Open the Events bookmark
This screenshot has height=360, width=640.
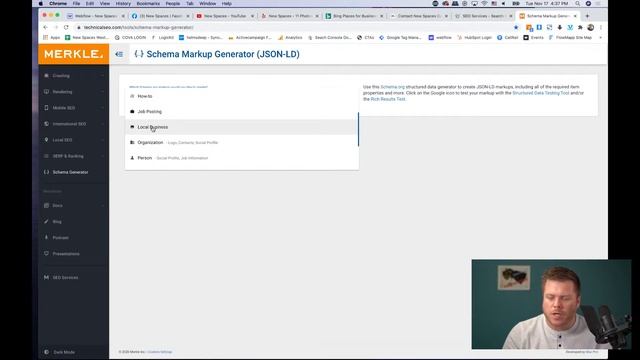[x=533, y=38]
